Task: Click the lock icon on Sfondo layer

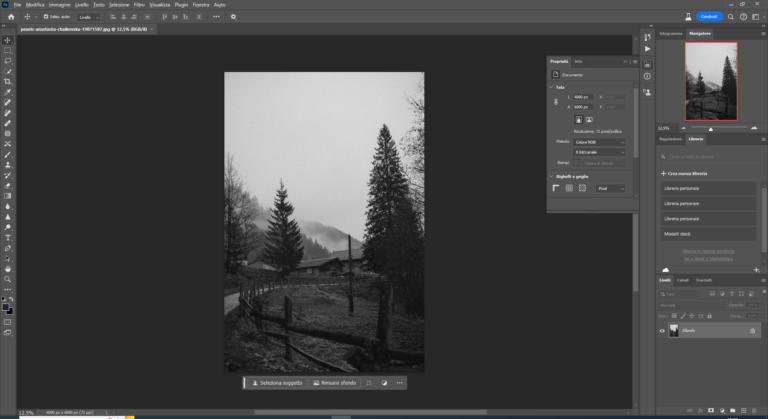Action: click(752, 330)
